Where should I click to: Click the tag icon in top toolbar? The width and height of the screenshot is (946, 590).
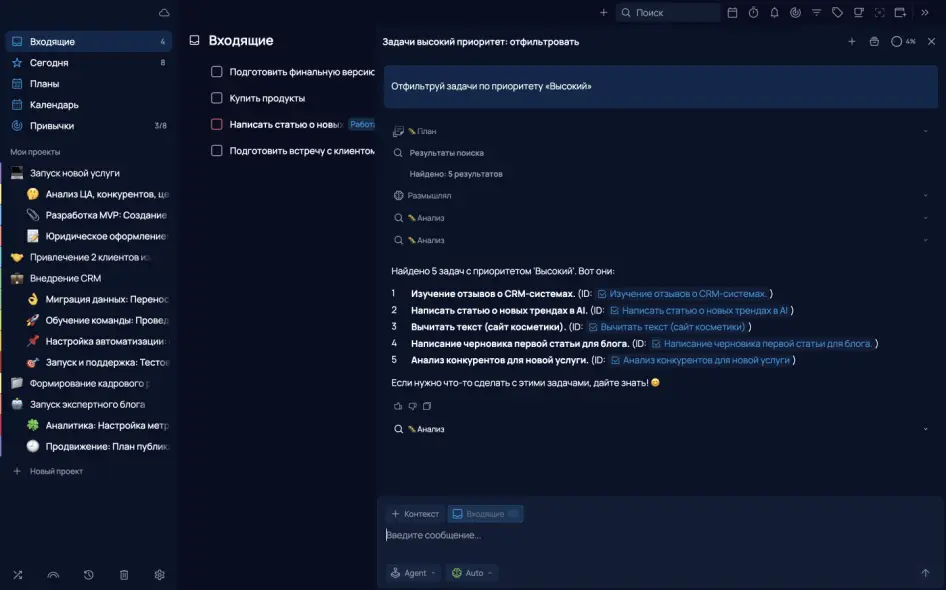837,13
